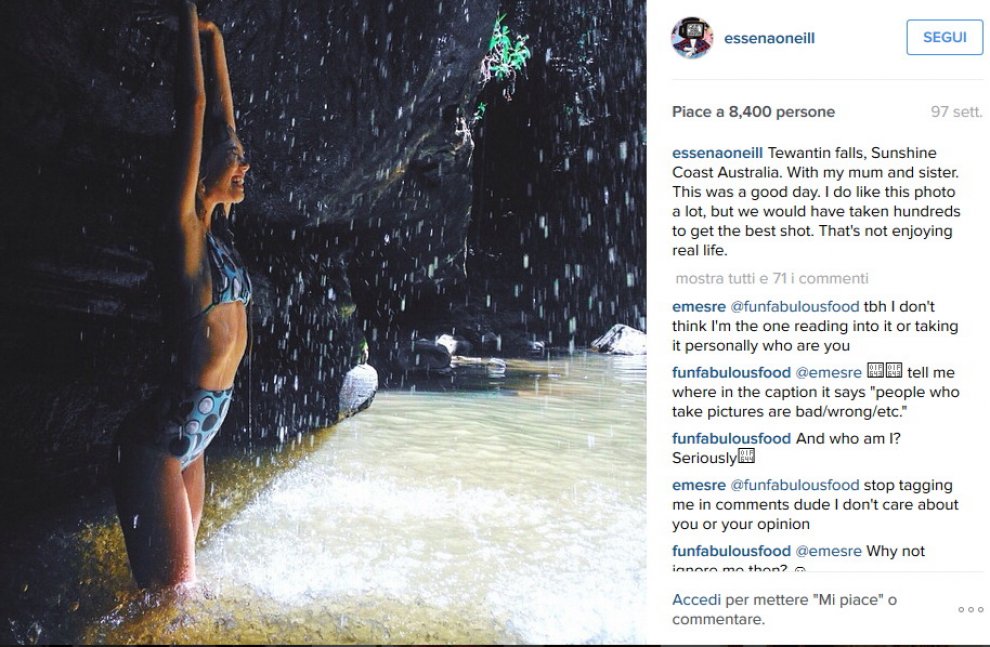Click the waterfall photo of the post
990x647 pixels.
pyautogui.click(x=323, y=323)
